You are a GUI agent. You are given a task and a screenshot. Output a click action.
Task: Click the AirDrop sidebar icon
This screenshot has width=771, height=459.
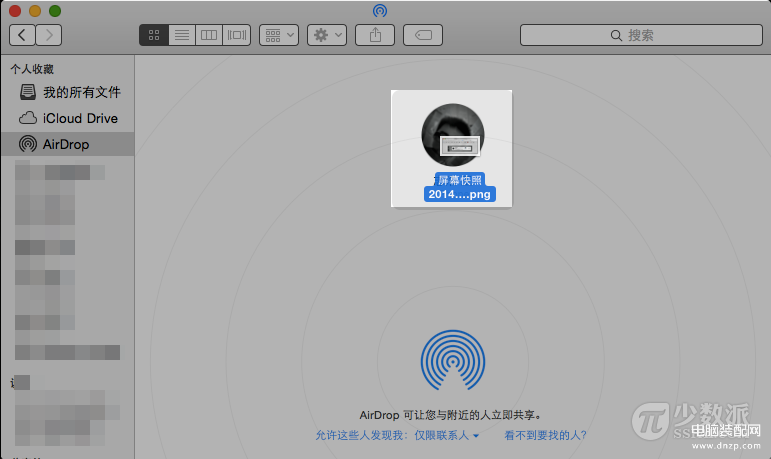28,144
